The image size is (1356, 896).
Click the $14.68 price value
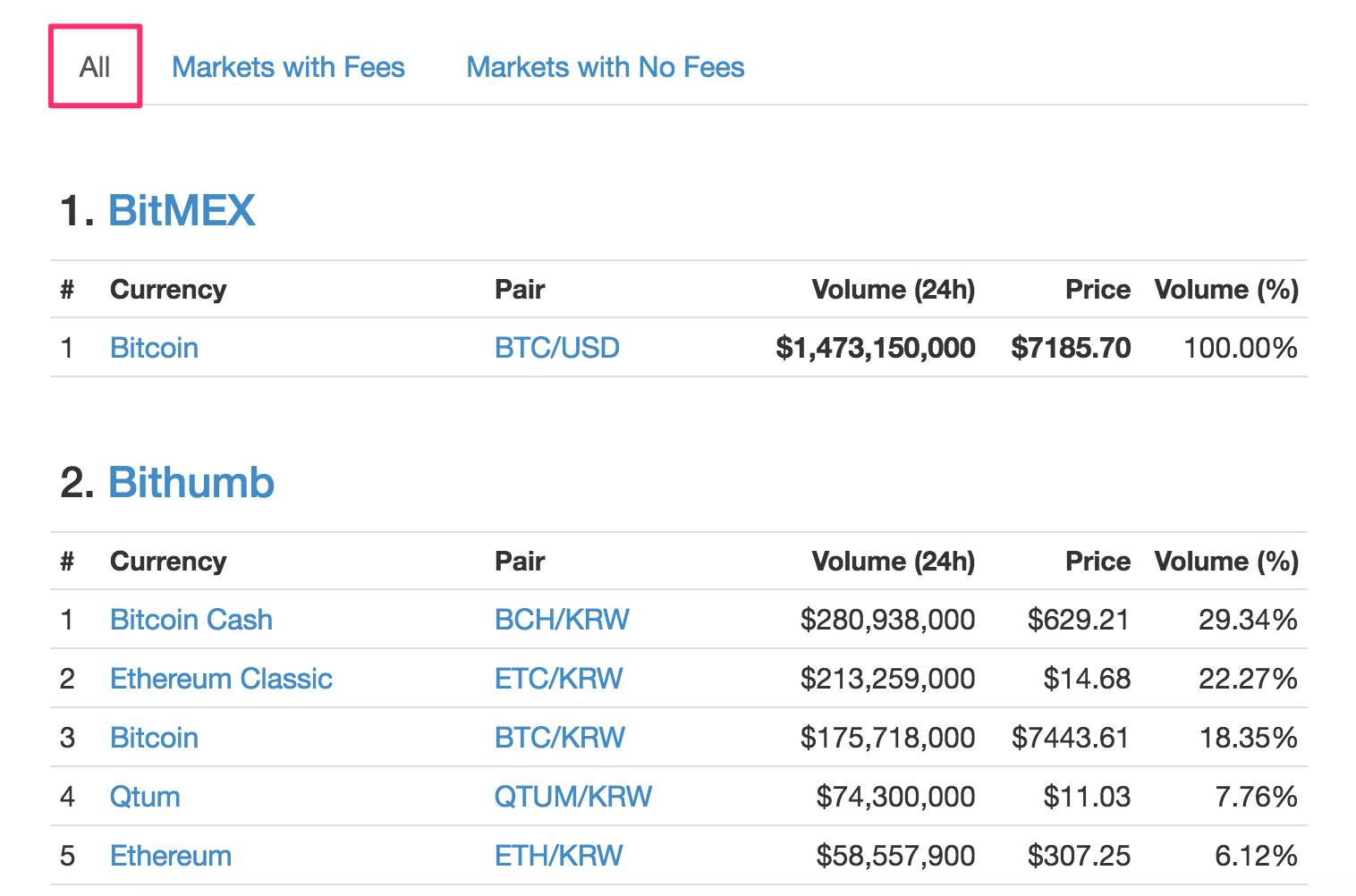click(x=1087, y=679)
